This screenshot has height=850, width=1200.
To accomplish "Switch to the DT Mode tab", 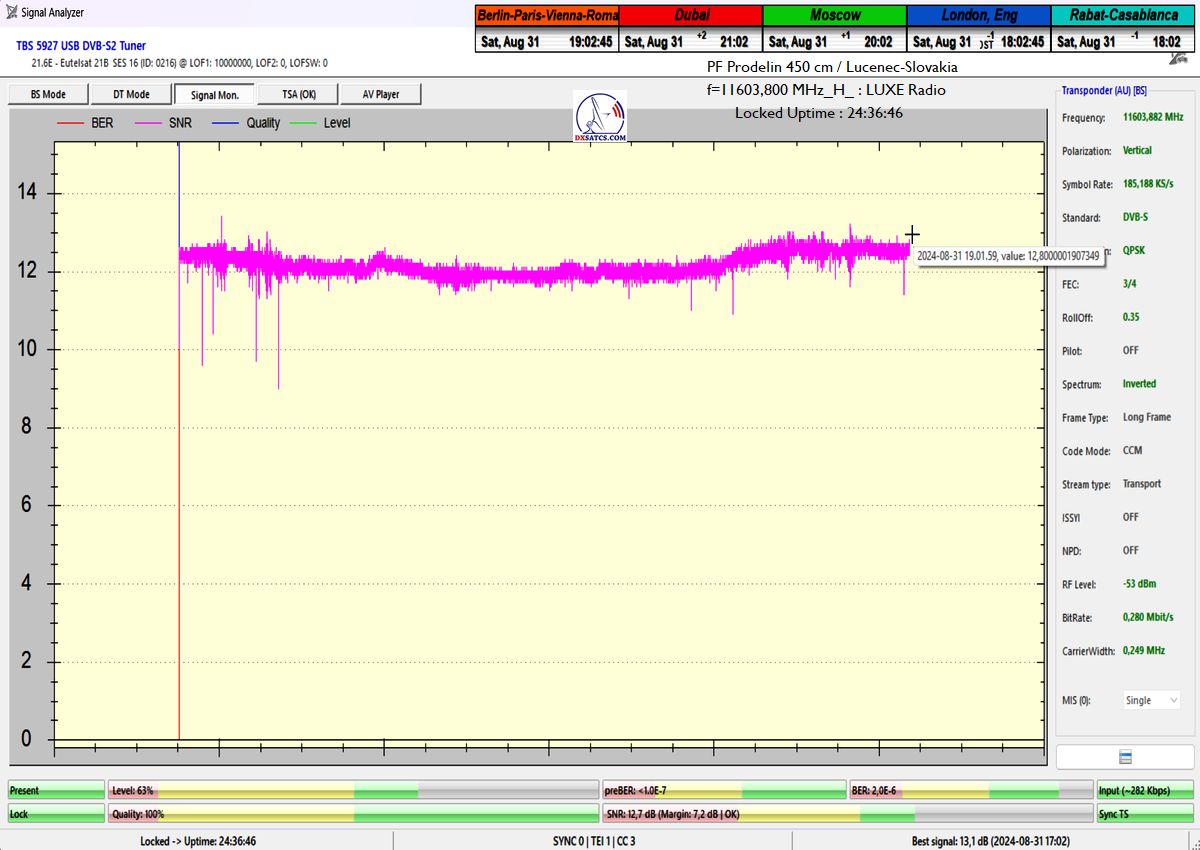I will pos(131,95).
